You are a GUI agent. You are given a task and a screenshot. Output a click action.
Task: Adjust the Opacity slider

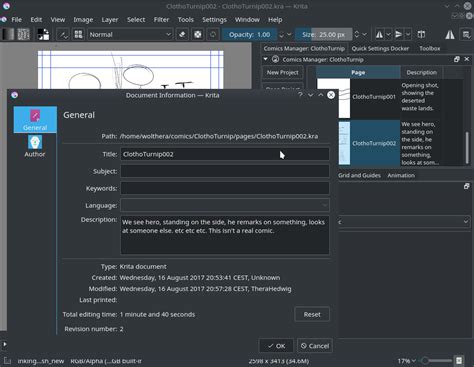pyautogui.click(x=249, y=34)
